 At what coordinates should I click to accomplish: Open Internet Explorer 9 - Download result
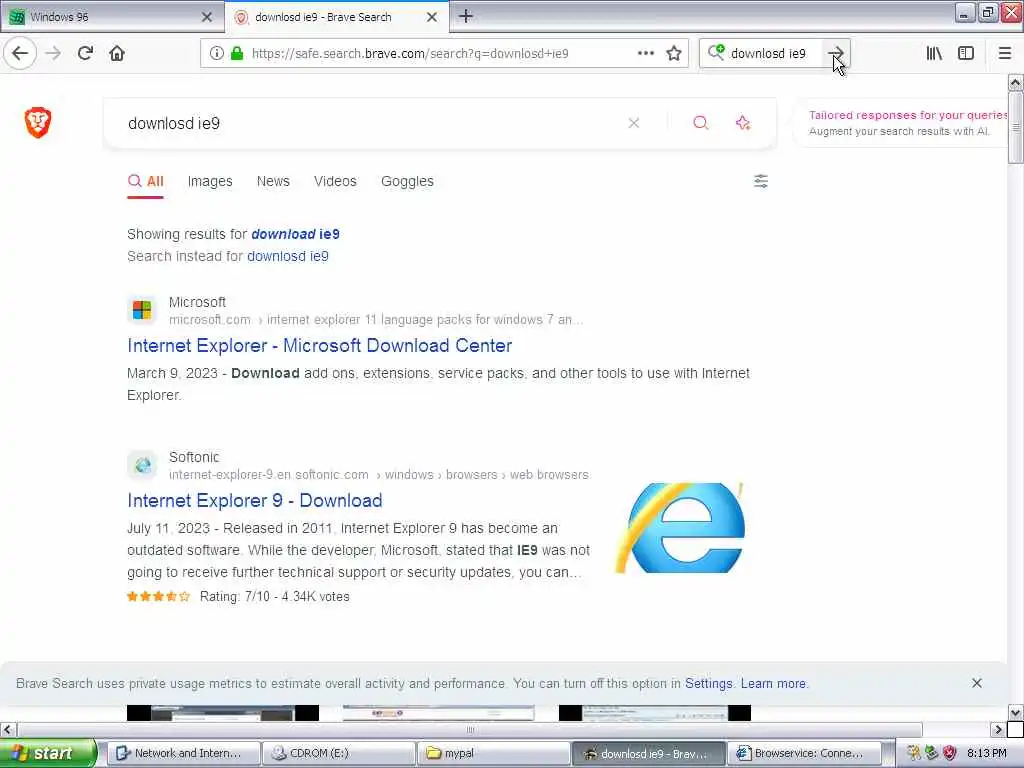click(255, 500)
